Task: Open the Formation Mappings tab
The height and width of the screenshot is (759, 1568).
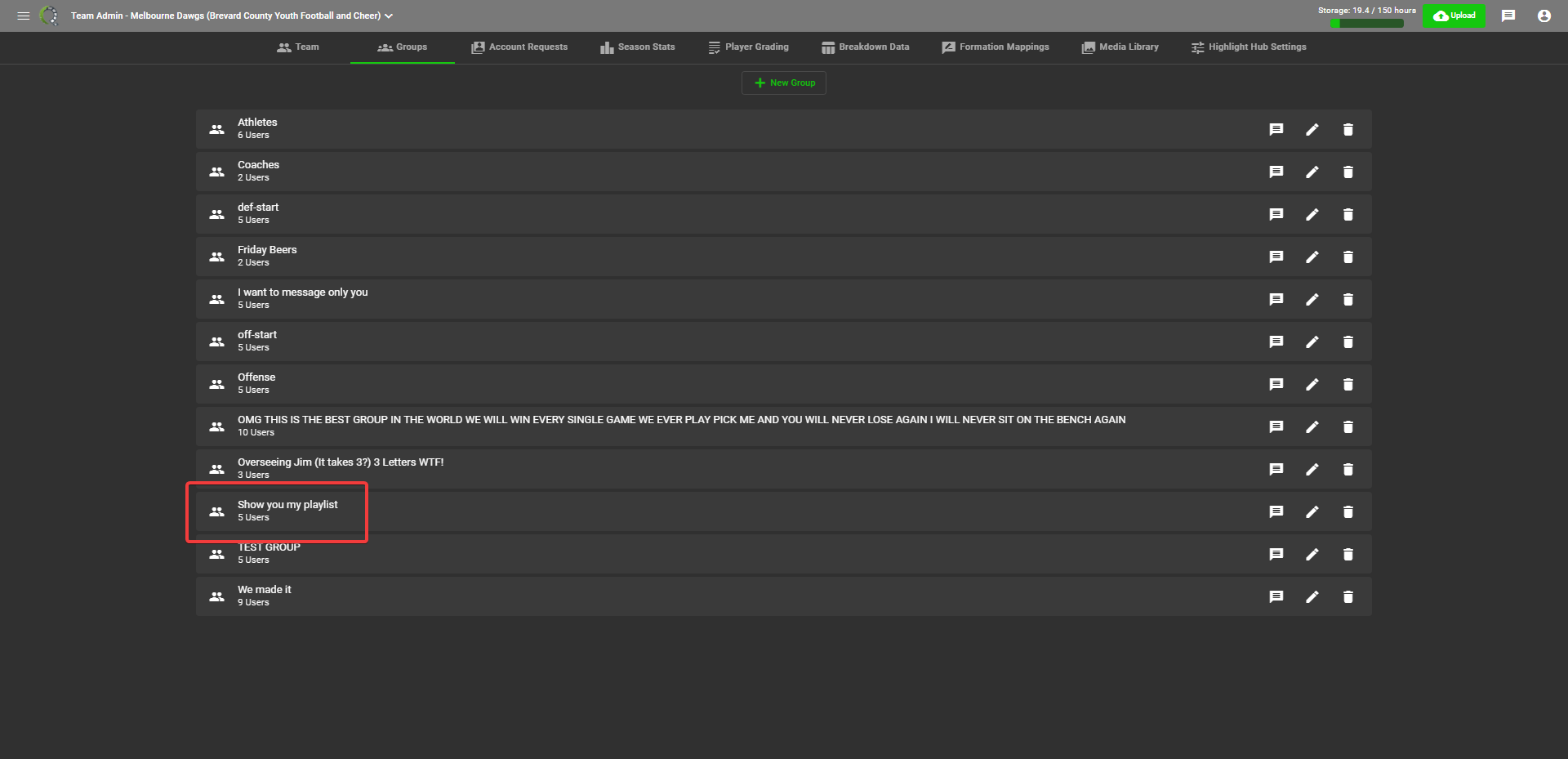Action: (996, 47)
